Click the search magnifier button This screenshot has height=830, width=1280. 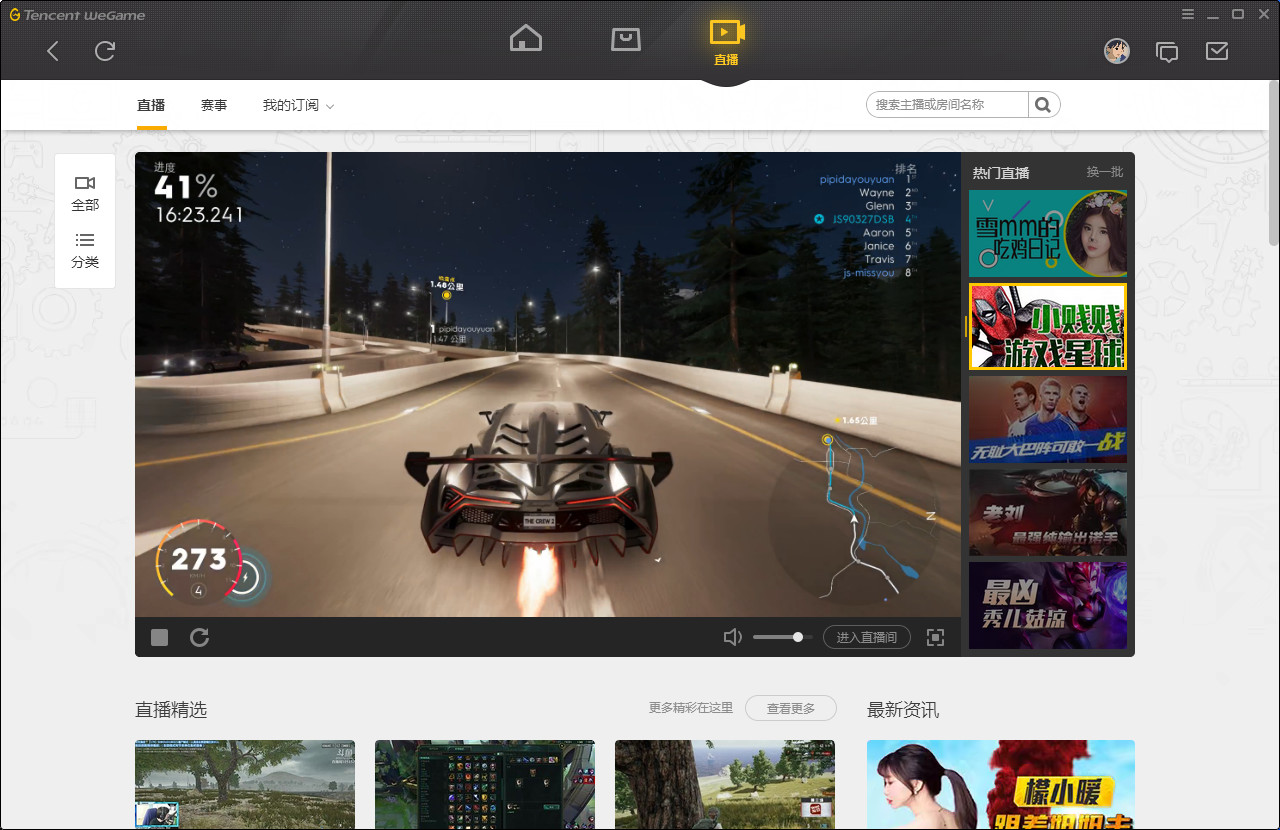(x=1043, y=104)
